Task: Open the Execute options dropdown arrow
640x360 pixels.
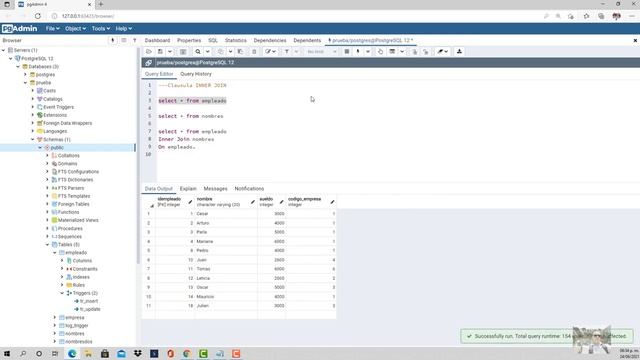Action: coord(368,51)
